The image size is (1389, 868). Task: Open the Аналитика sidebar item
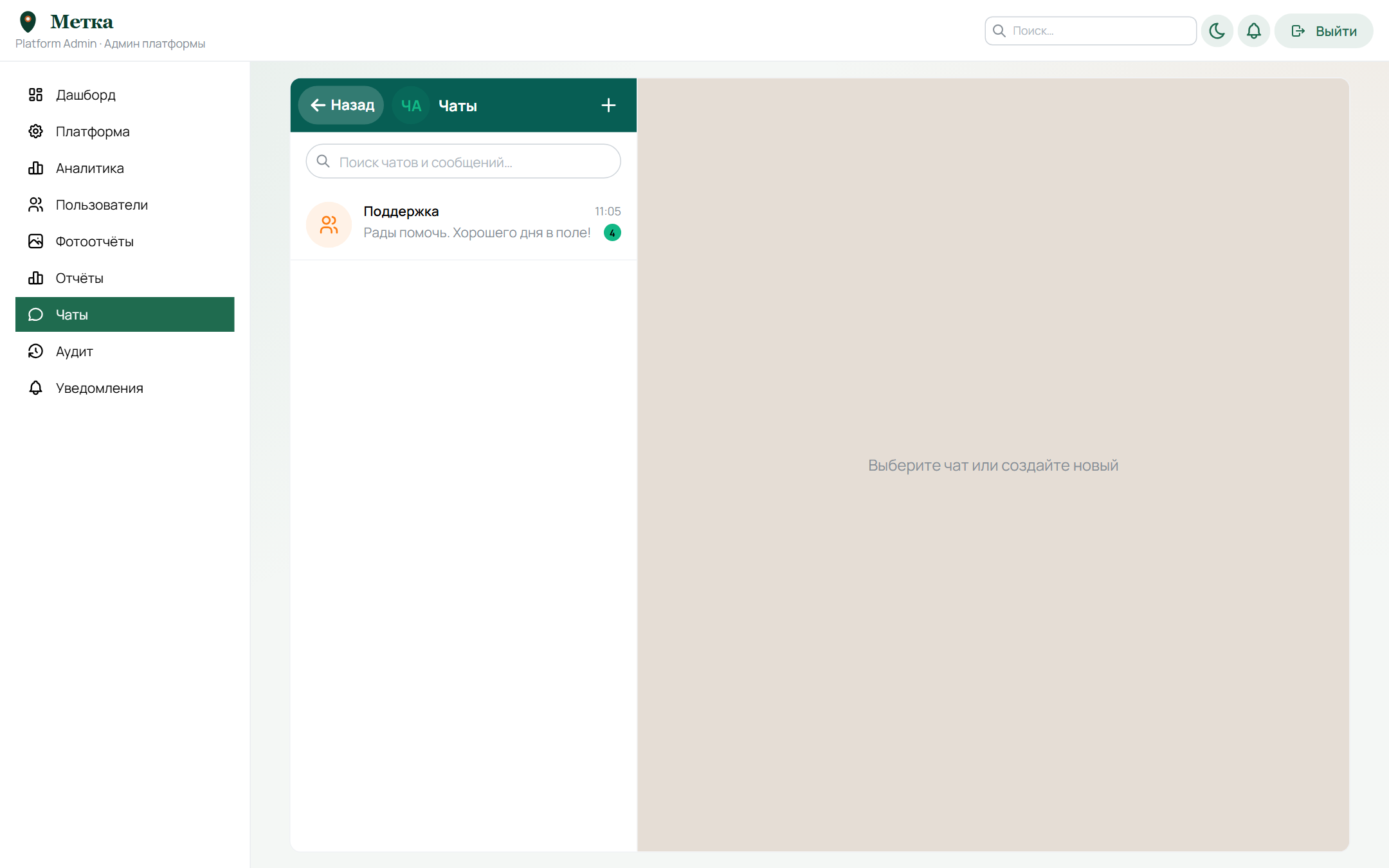pyautogui.click(x=125, y=168)
